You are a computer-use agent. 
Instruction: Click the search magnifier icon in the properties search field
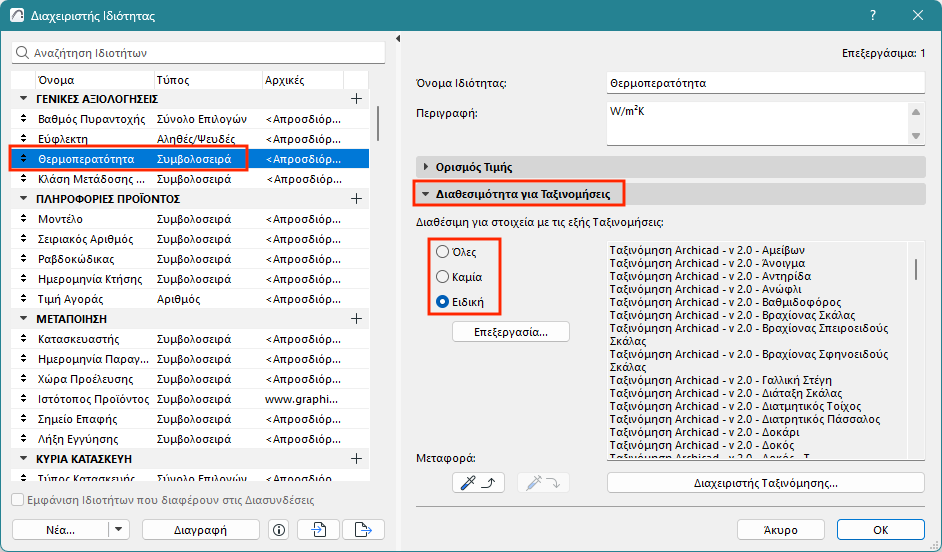(x=22, y=53)
